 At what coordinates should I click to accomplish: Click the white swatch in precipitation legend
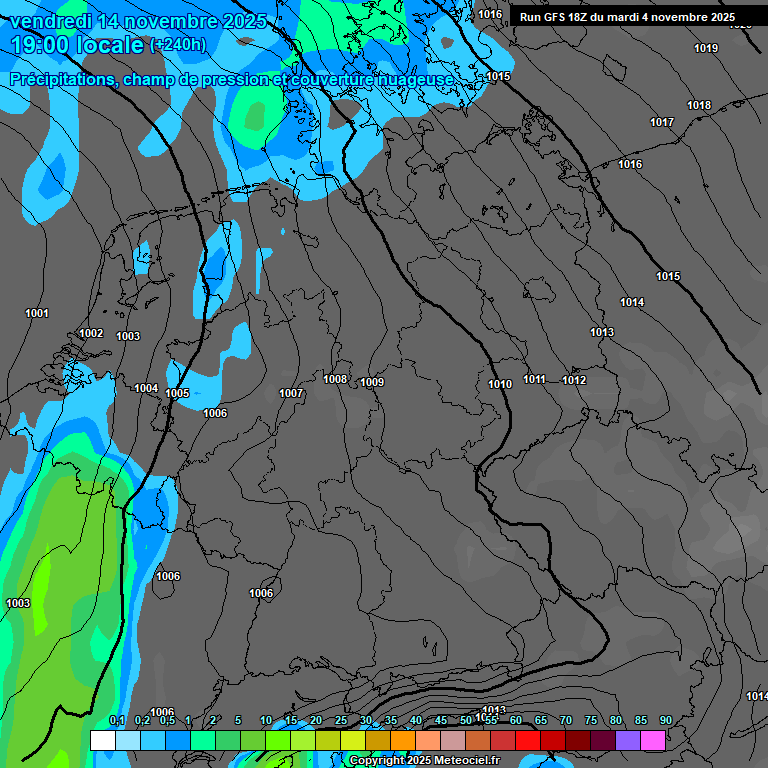coord(102,740)
